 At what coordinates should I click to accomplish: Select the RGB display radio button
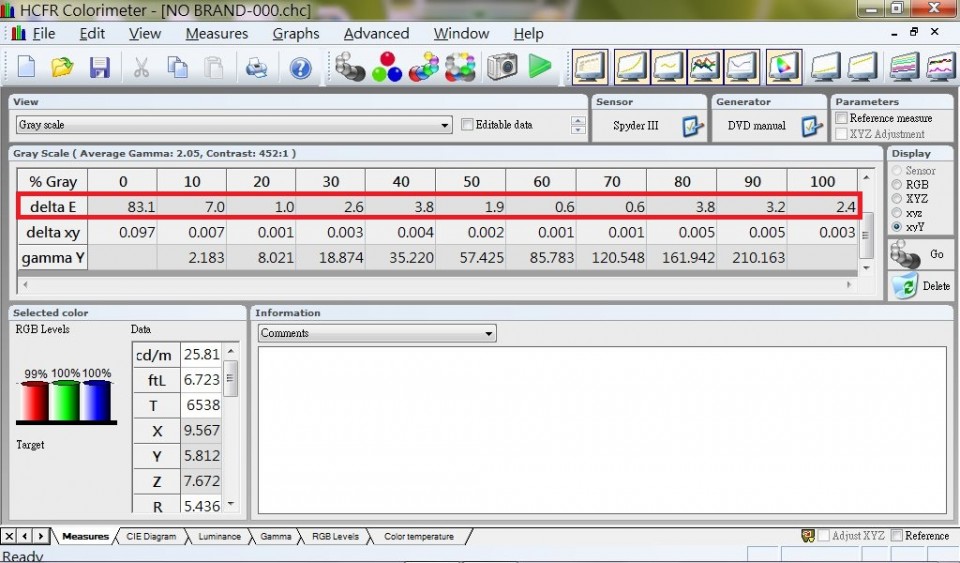point(897,185)
